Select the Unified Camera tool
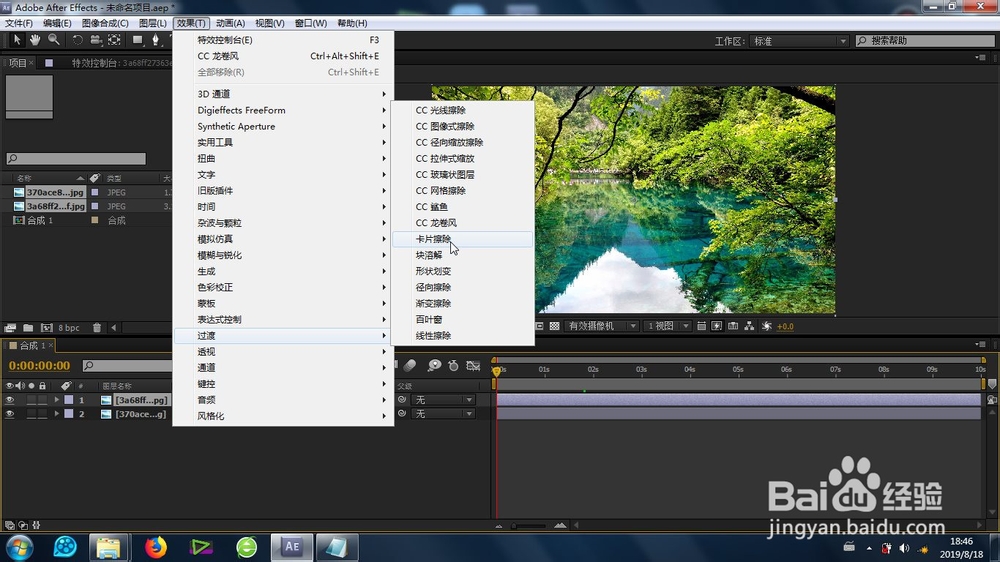Viewport: 1000px width, 562px height. 96,40
